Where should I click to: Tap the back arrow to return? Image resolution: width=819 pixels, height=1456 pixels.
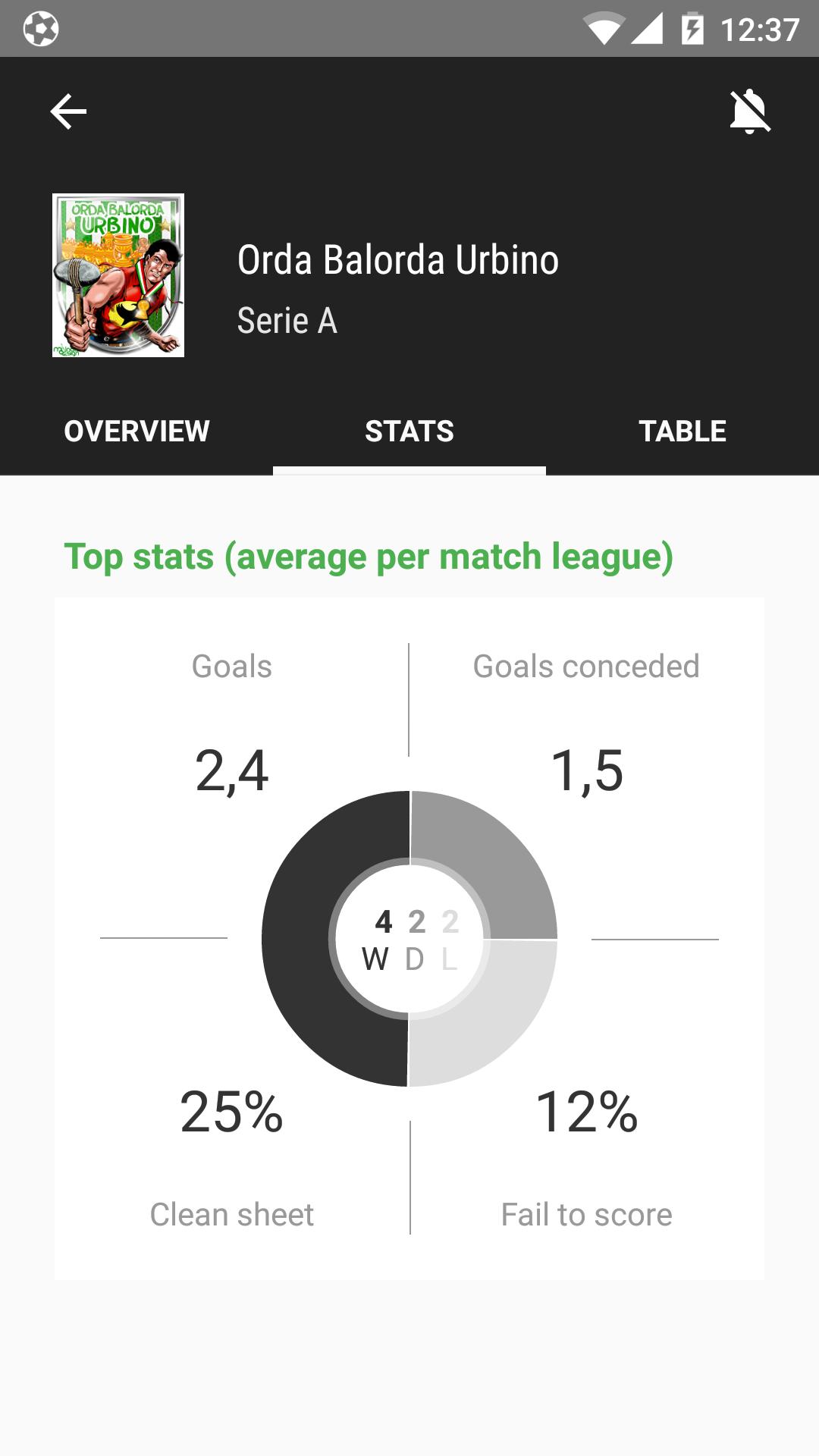coord(67,111)
